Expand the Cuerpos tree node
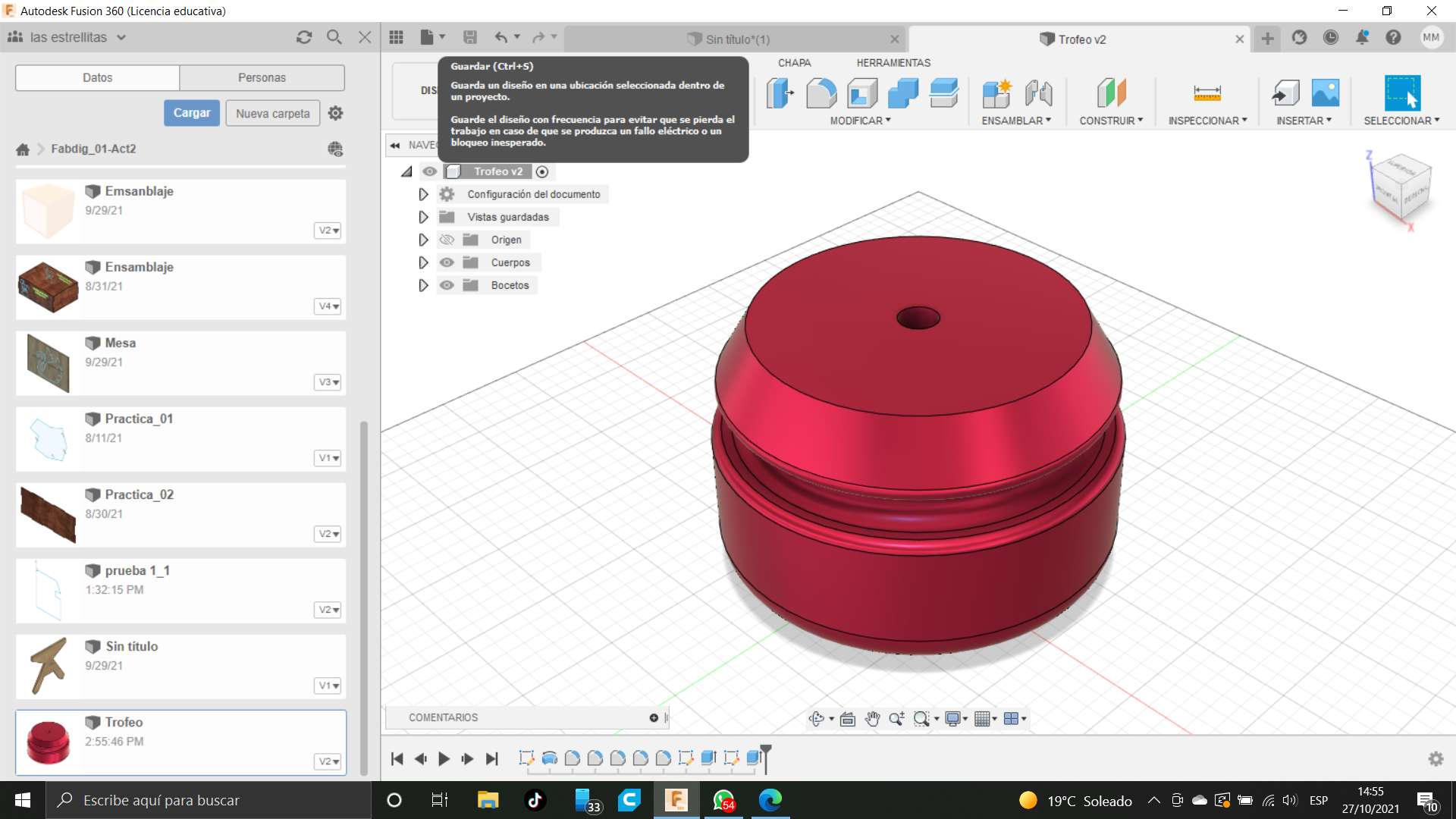The height and width of the screenshot is (819, 1456). pyautogui.click(x=423, y=262)
